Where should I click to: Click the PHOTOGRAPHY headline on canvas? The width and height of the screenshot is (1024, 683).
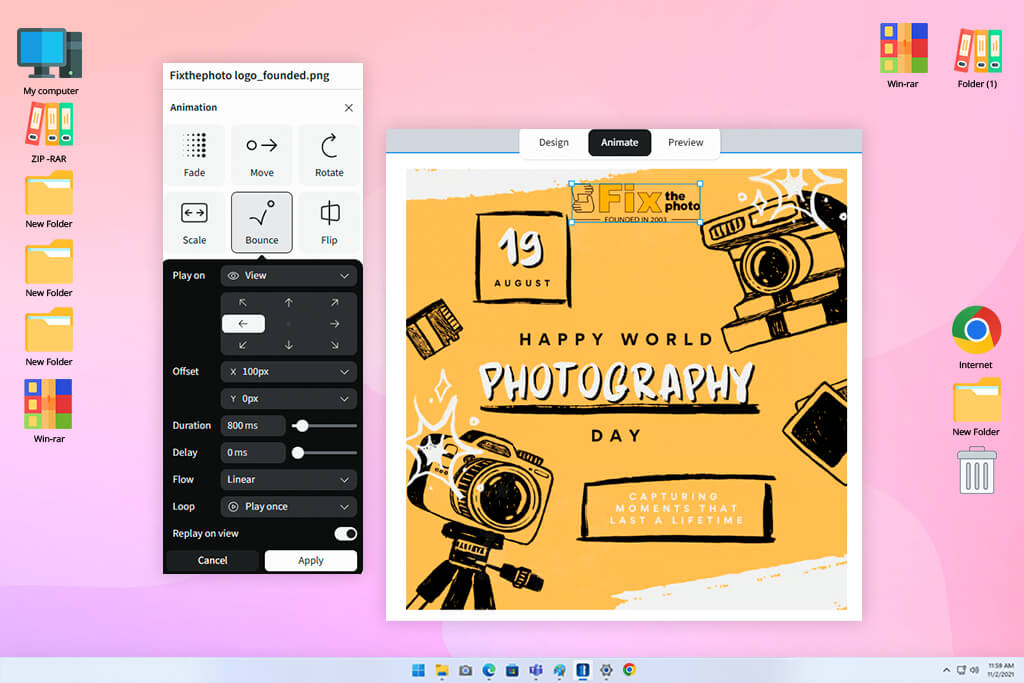(x=617, y=382)
